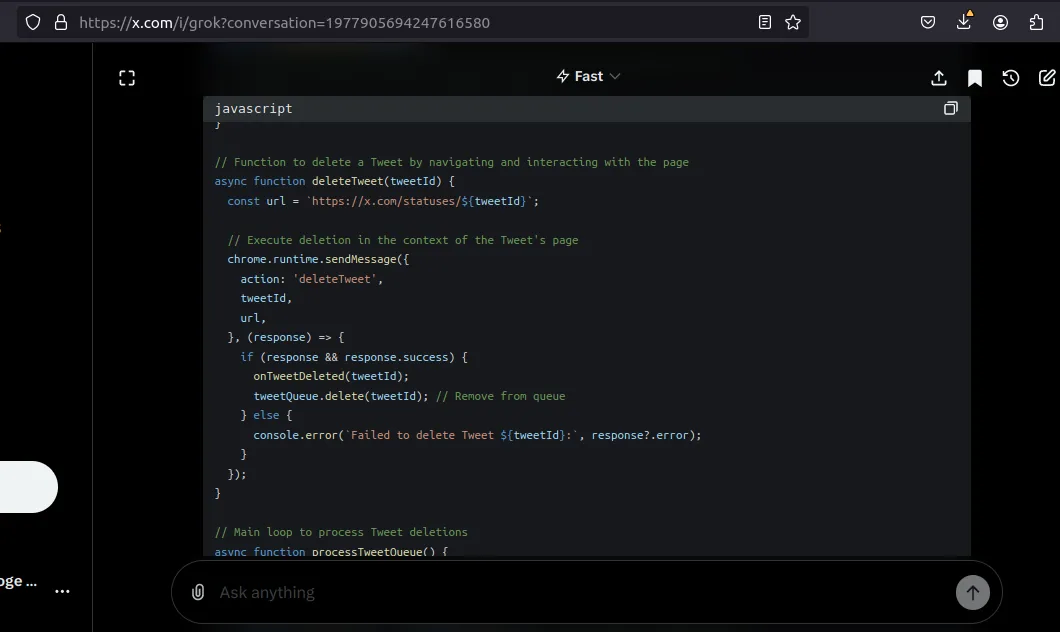Bookmark this page with the star icon
The height and width of the screenshot is (632, 1060).
793,22
